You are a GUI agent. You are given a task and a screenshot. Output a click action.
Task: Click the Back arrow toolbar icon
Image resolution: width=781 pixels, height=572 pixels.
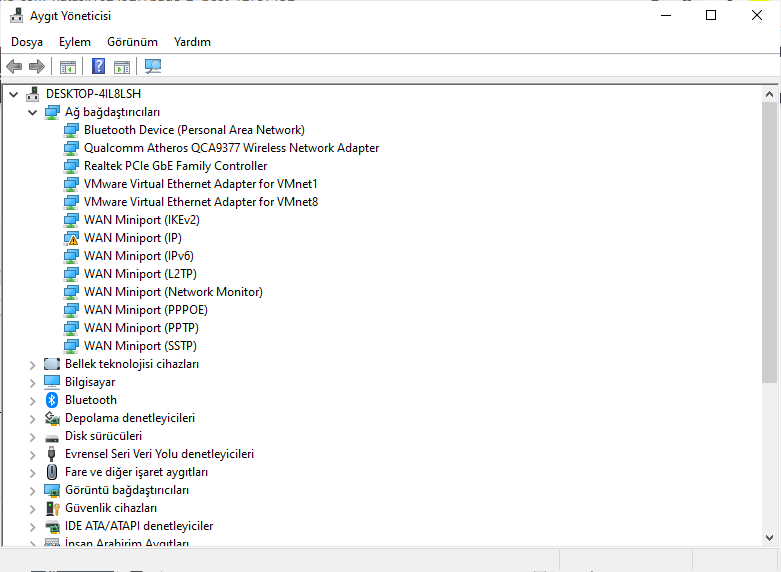14,66
